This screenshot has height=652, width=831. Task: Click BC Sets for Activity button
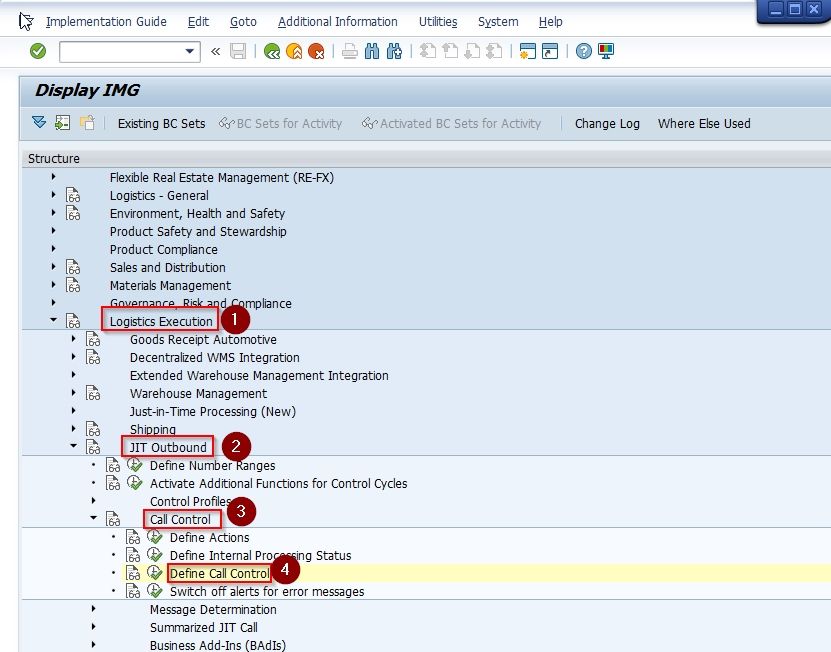(281, 124)
